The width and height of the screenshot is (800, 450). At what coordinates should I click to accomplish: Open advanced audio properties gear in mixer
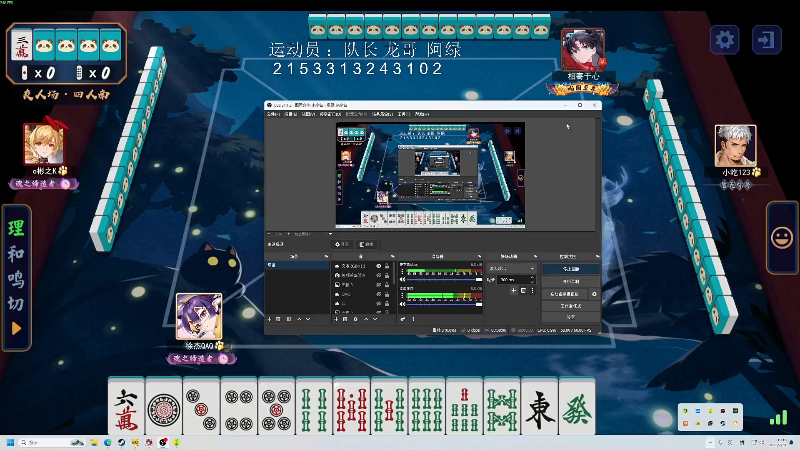click(403, 319)
